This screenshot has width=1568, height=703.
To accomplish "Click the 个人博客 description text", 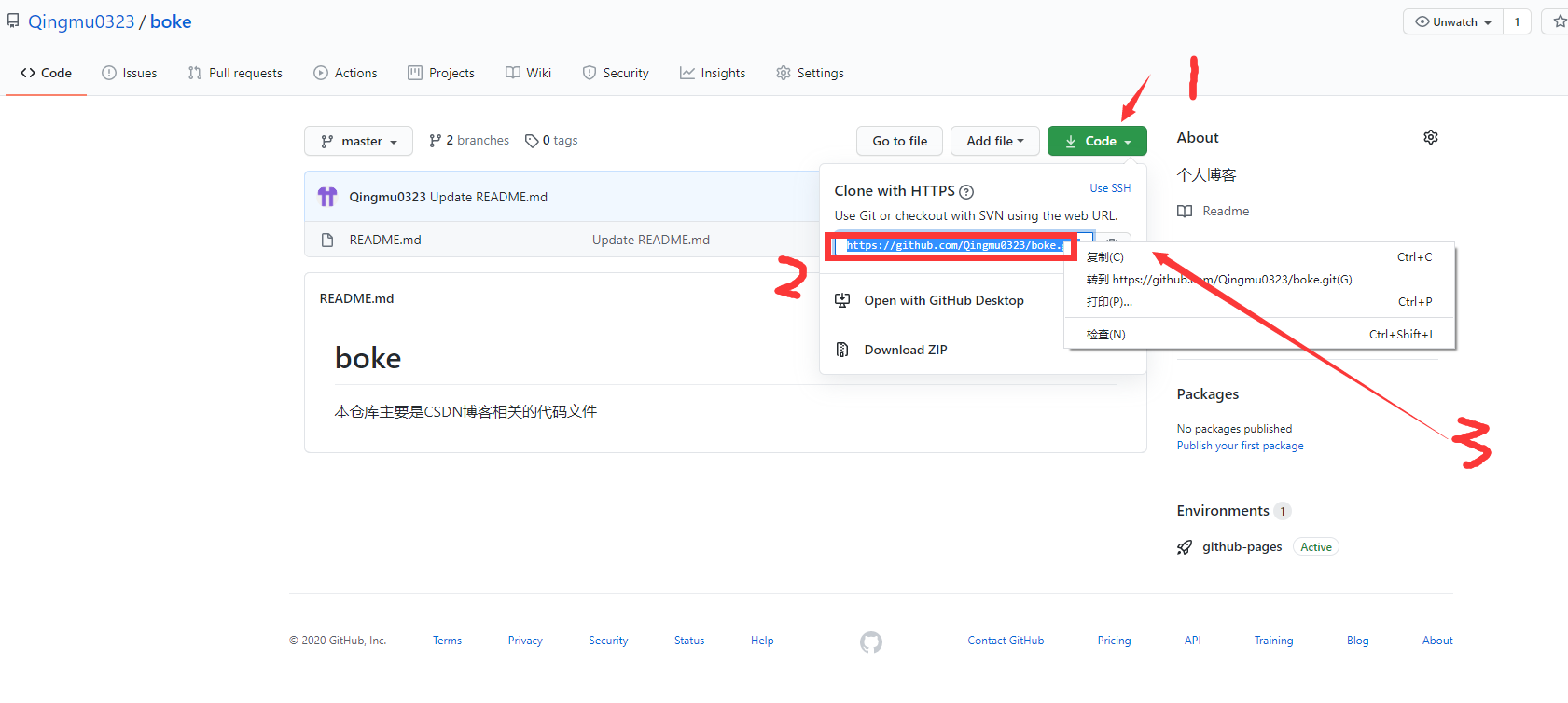I will 1206,174.
